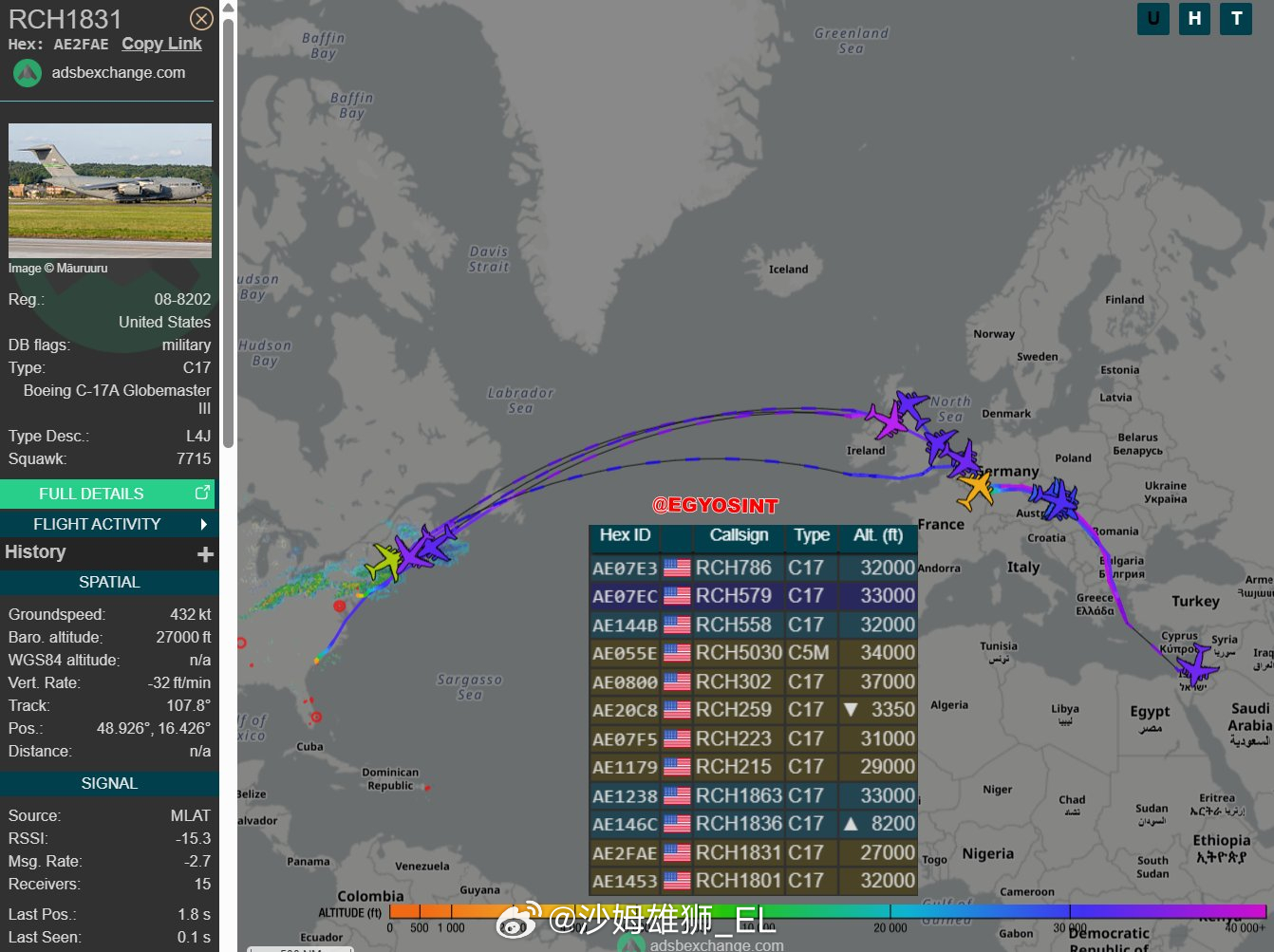This screenshot has width=1274, height=952.
Task: Sort table by Type header
Action: coord(812,535)
